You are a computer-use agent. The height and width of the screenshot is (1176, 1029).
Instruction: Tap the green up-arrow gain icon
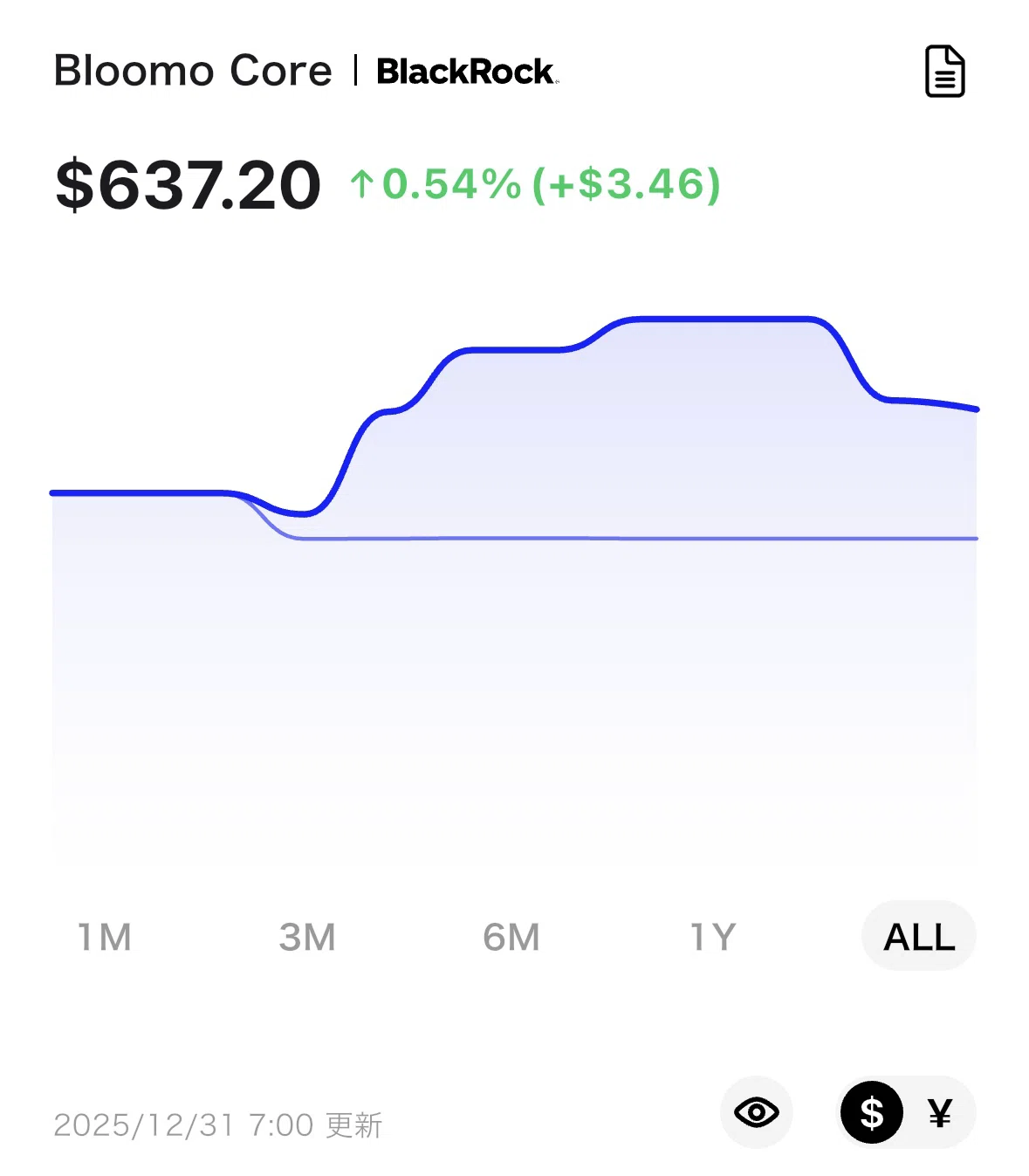click(x=361, y=184)
